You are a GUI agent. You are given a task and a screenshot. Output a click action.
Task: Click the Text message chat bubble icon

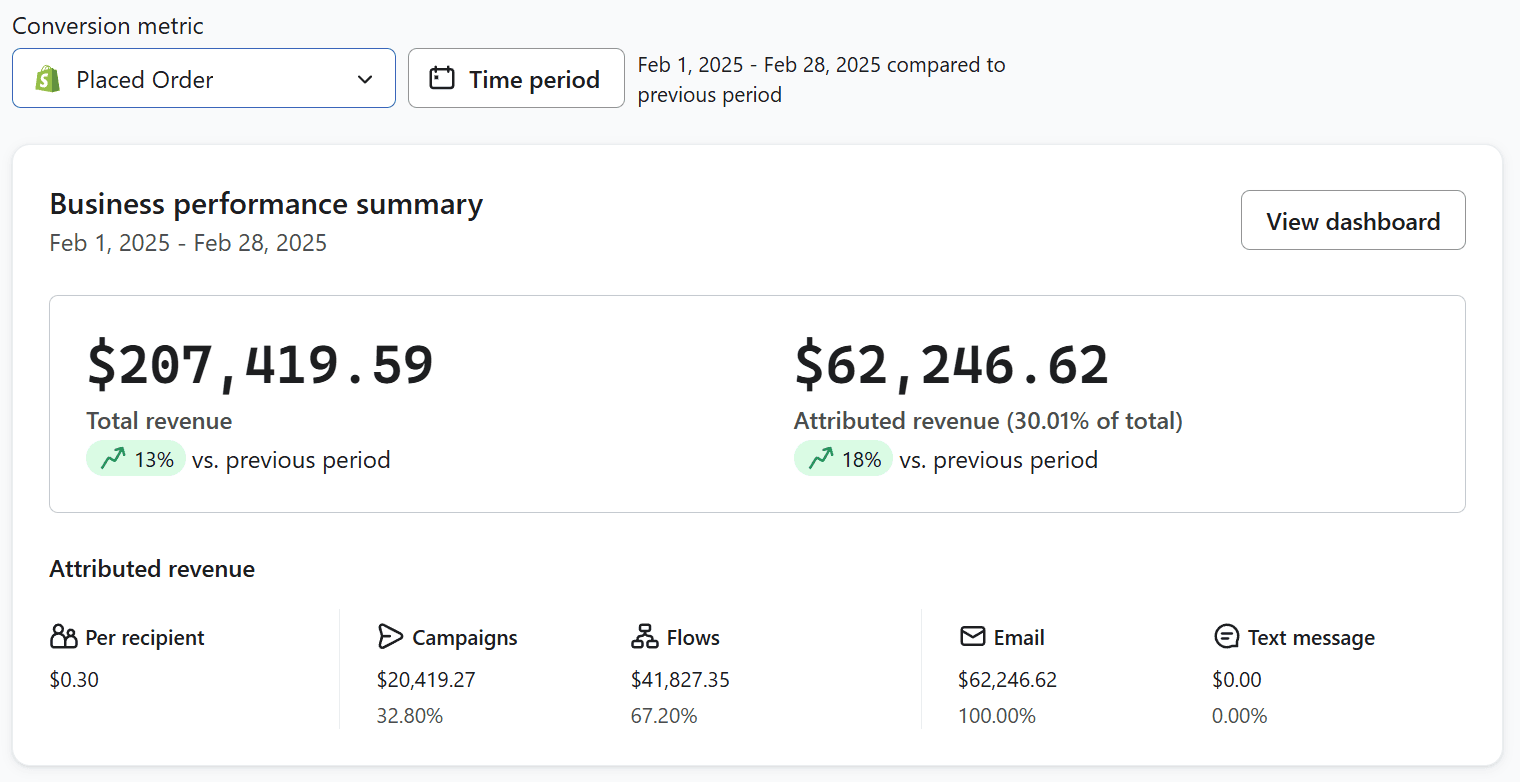[1225, 636]
